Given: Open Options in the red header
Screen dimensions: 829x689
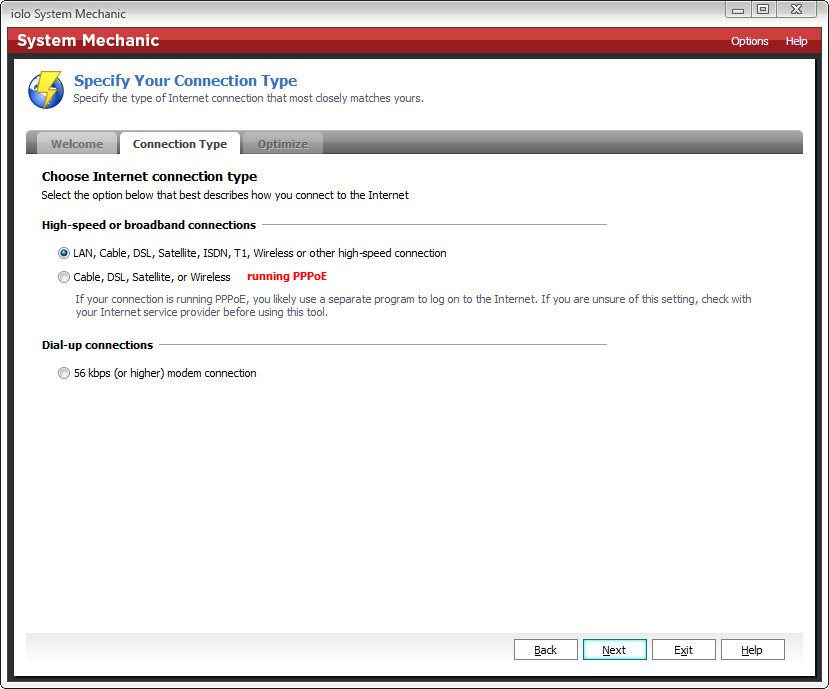Looking at the screenshot, I should point(749,41).
